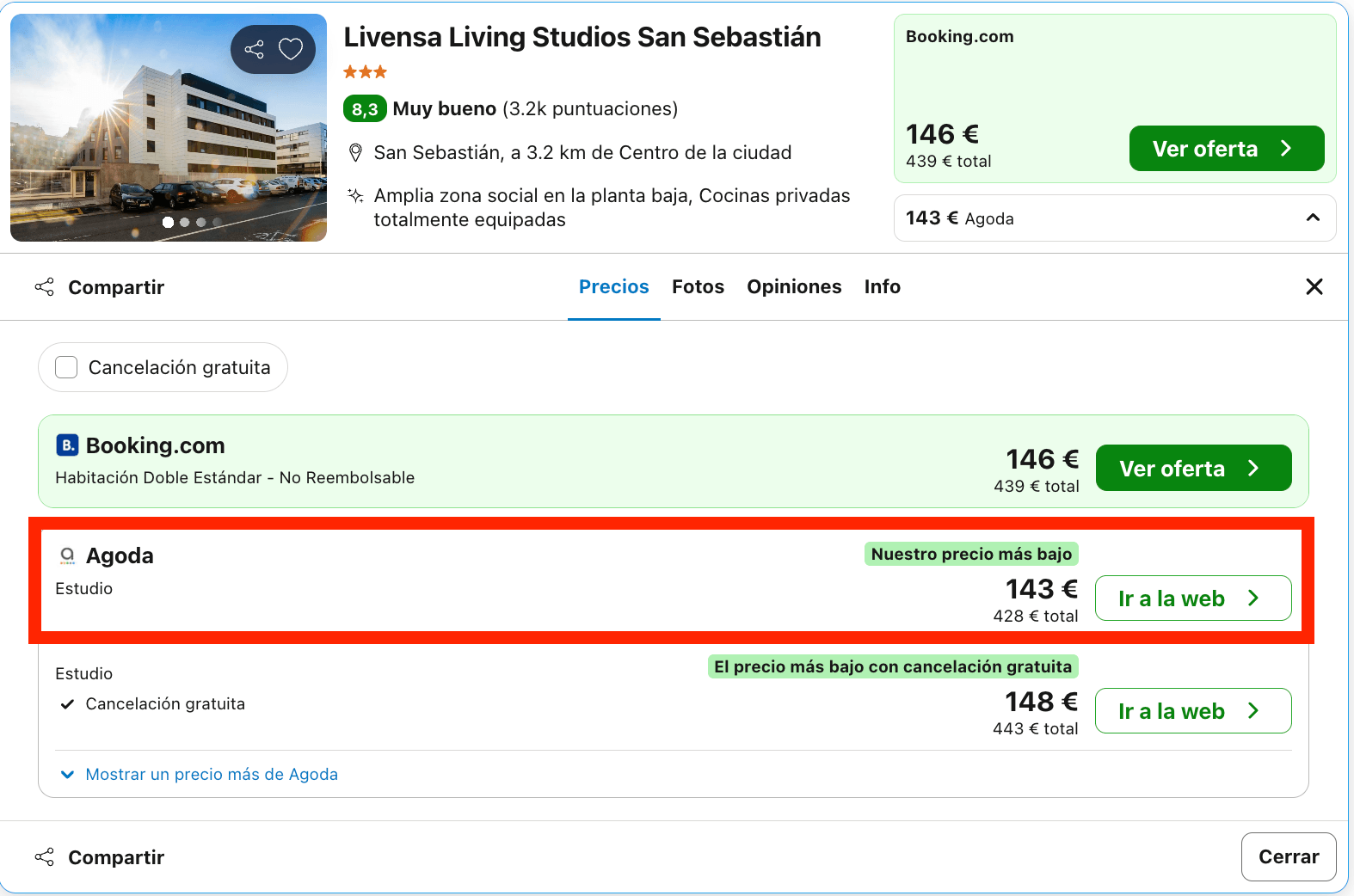The image size is (1354, 896).
Task: Click the top Compartir link
Action: click(x=116, y=287)
